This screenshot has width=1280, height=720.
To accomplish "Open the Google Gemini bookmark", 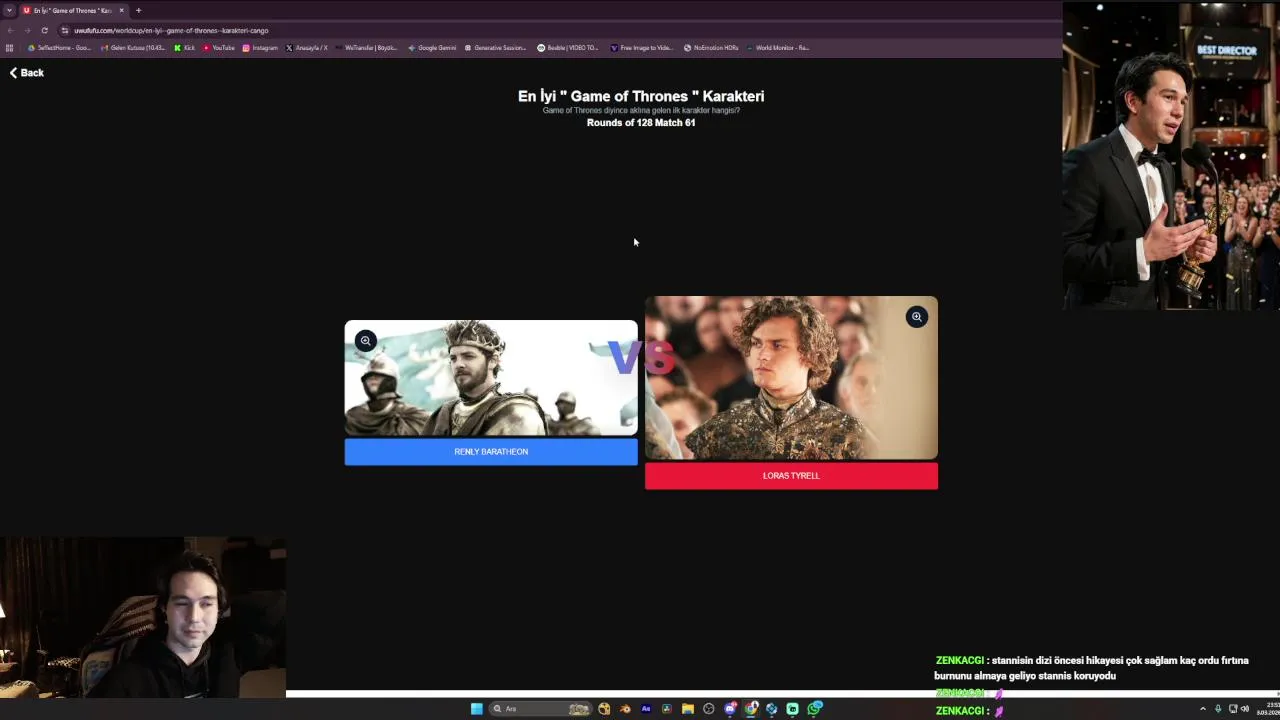I will coord(432,48).
